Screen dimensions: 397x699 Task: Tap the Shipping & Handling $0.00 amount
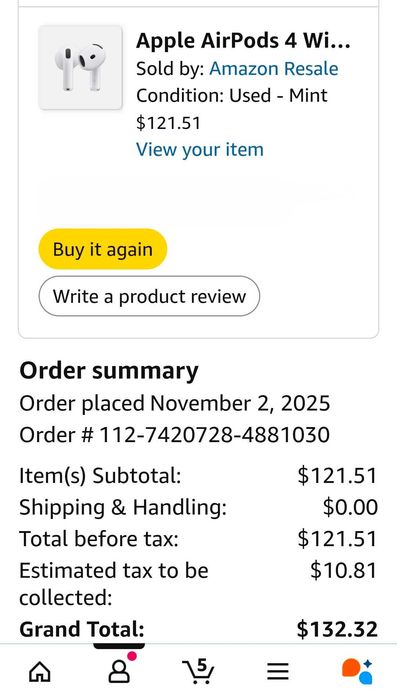pyautogui.click(x=350, y=507)
